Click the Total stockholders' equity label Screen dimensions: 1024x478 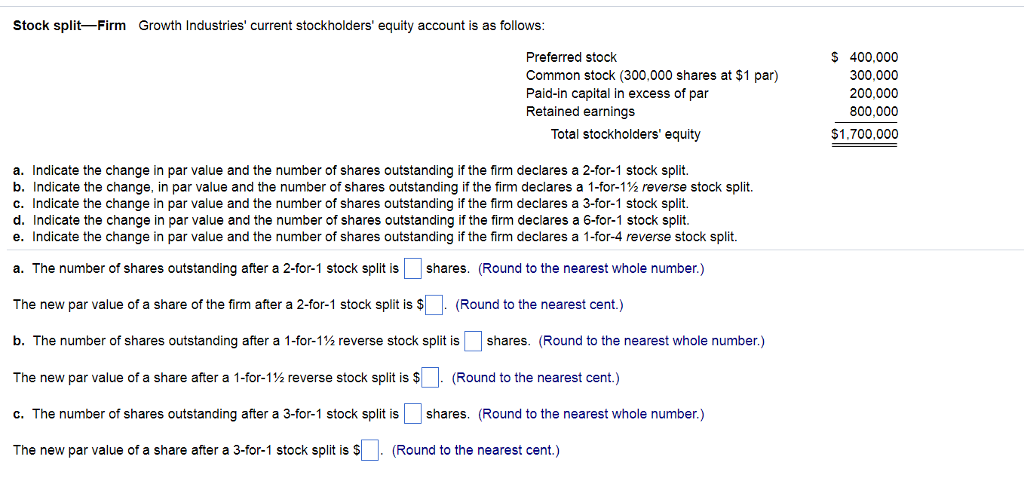[x=626, y=135]
